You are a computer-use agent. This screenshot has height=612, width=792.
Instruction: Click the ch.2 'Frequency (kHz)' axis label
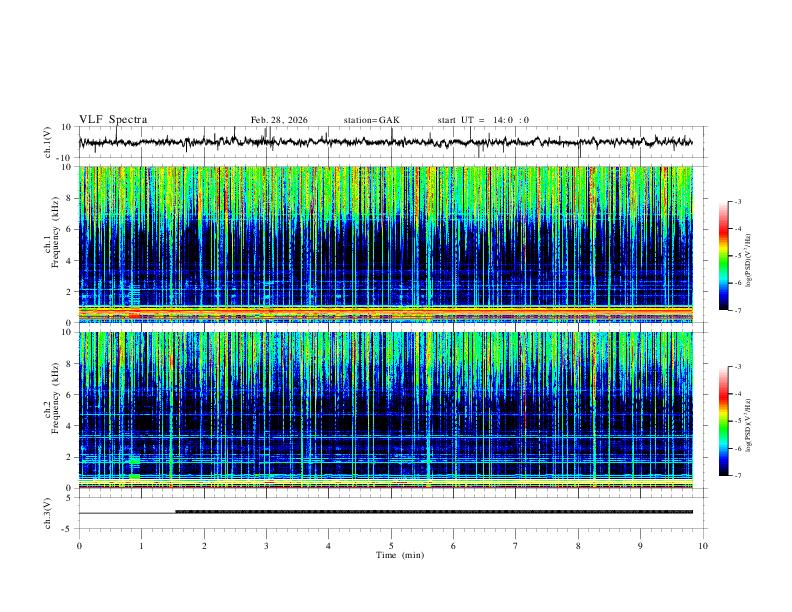(x=55, y=397)
